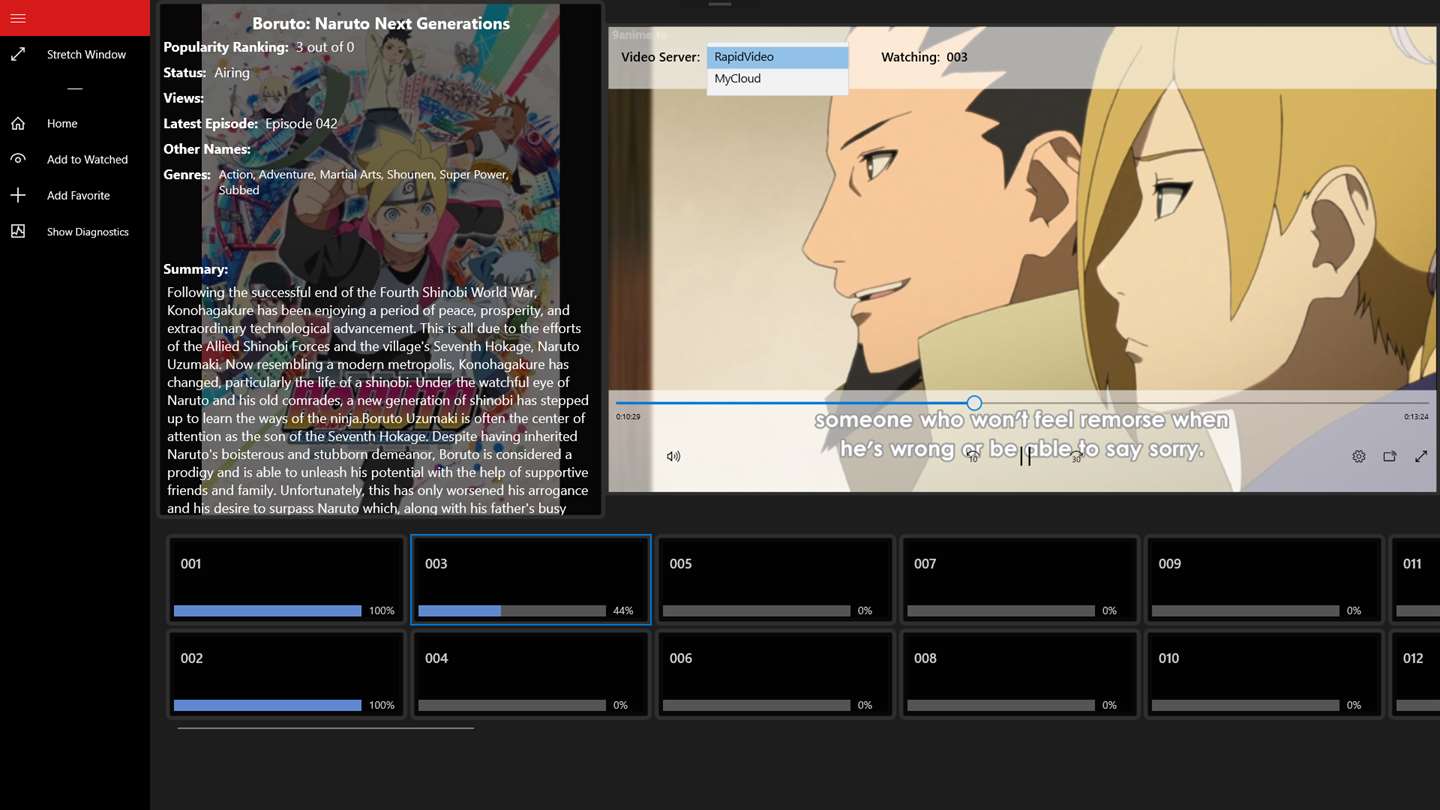Screen dimensions: 1440x810
Task: Choose the Add to Watched label
Action: click(87, 159)
